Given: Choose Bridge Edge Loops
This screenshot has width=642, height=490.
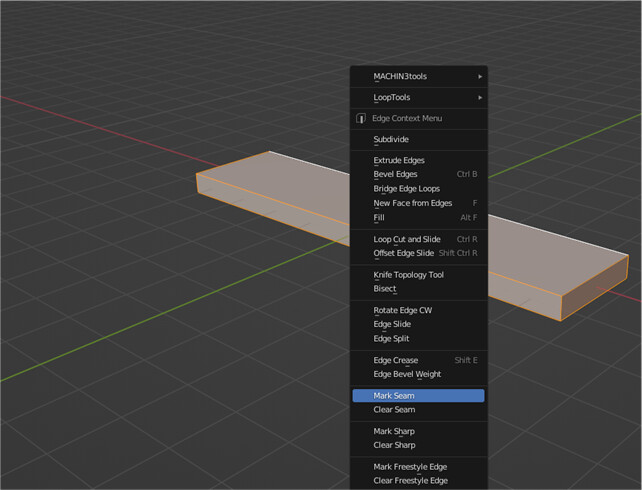Looking at the screenshot, I should (418, 189).
